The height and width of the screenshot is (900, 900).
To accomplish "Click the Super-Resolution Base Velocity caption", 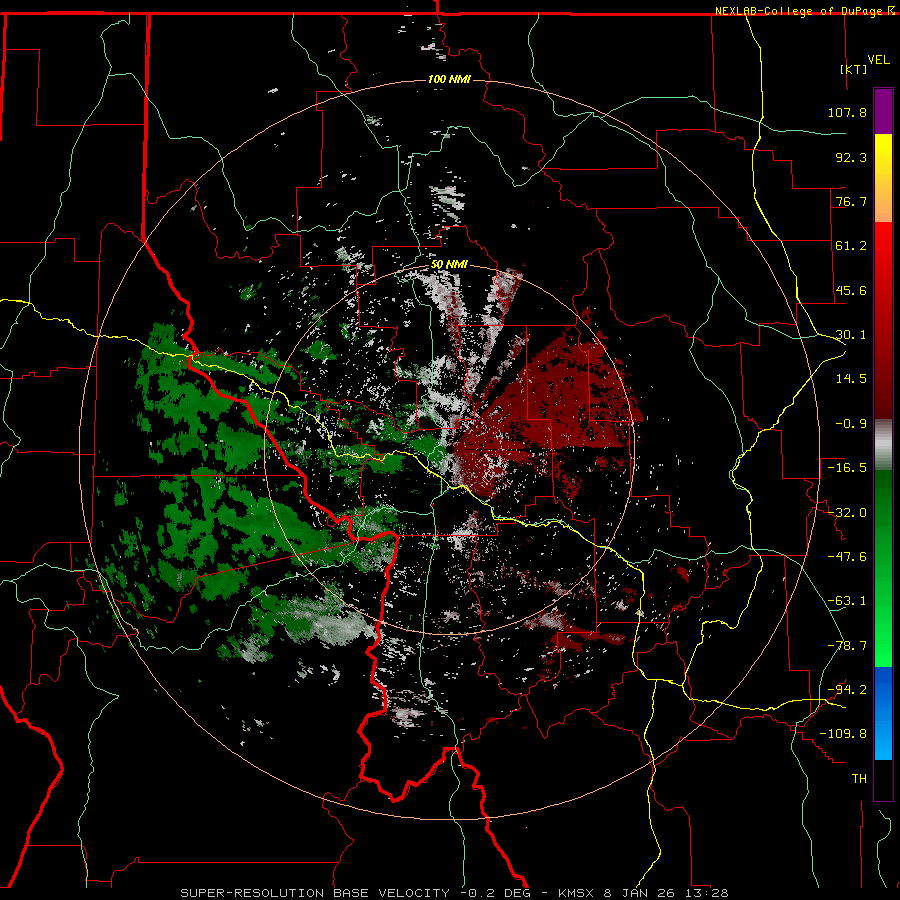I will (454, 893).
